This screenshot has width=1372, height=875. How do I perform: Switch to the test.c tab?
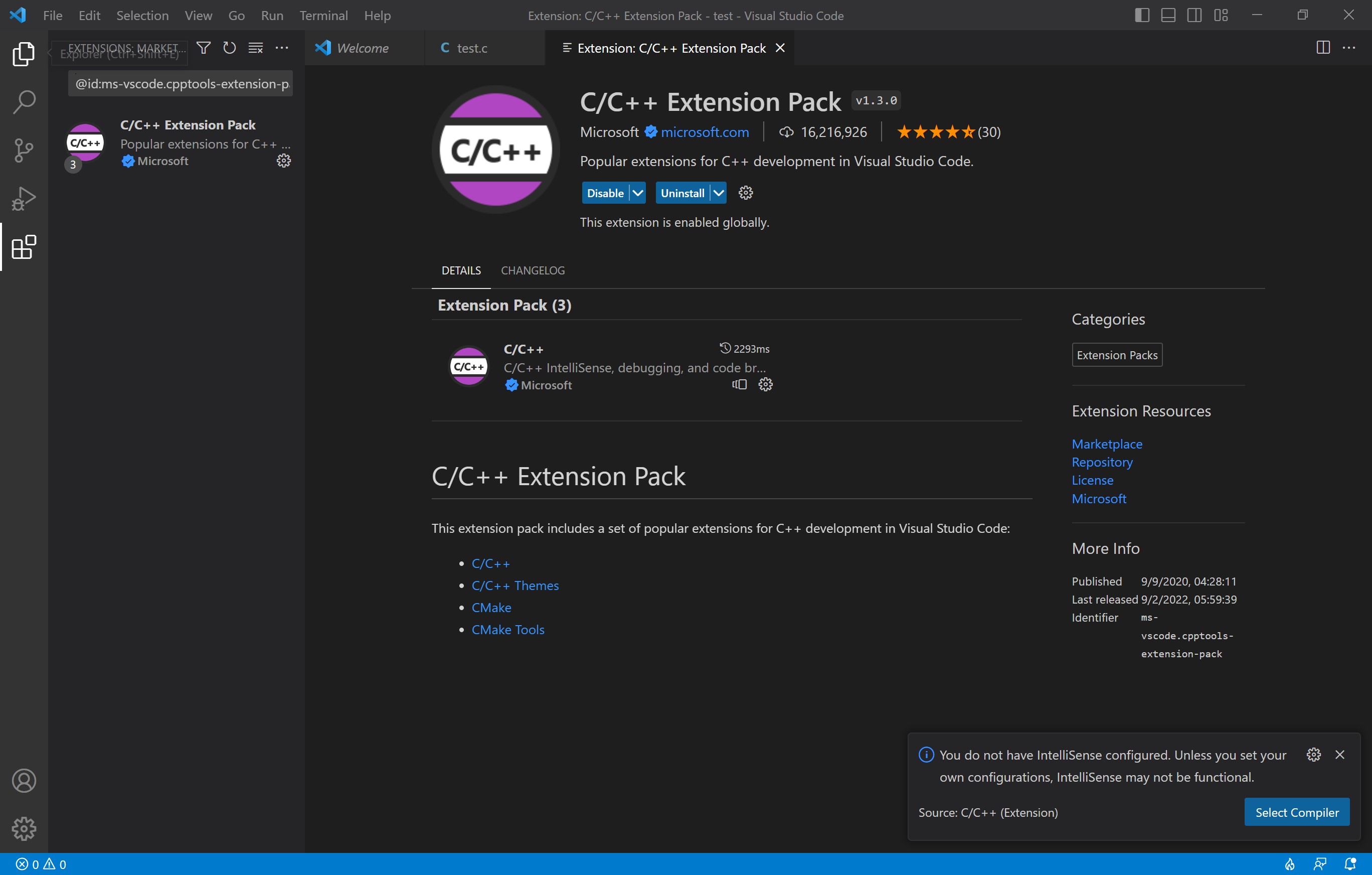485,48
